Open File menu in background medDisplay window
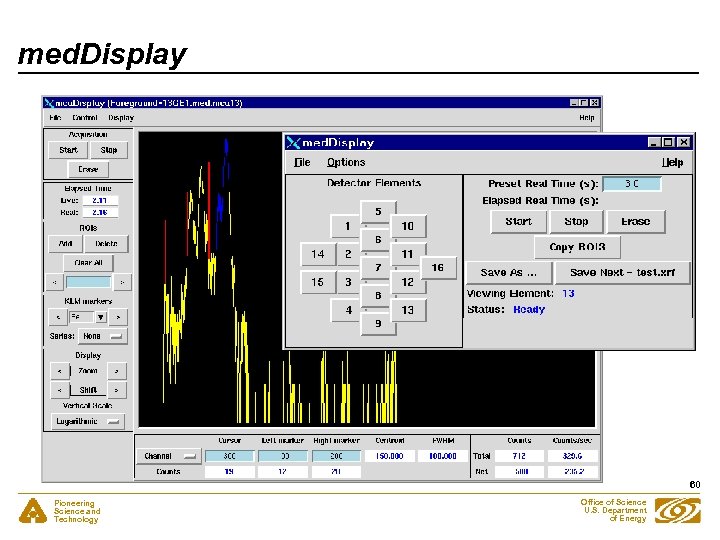 pyautogui.click(x=55, y=118)
